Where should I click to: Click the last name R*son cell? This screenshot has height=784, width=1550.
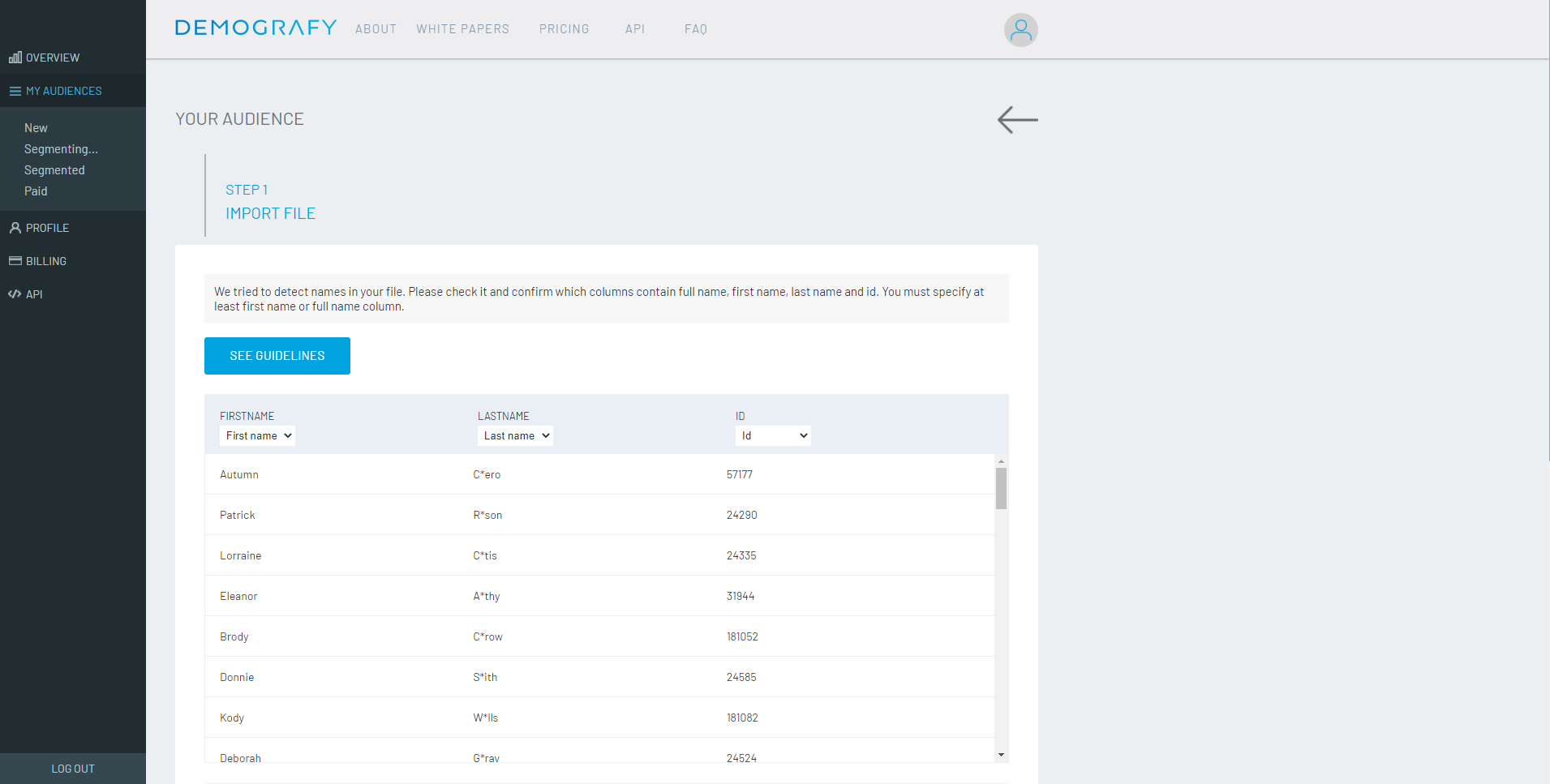pyautogui.click(x=487, y=515)
